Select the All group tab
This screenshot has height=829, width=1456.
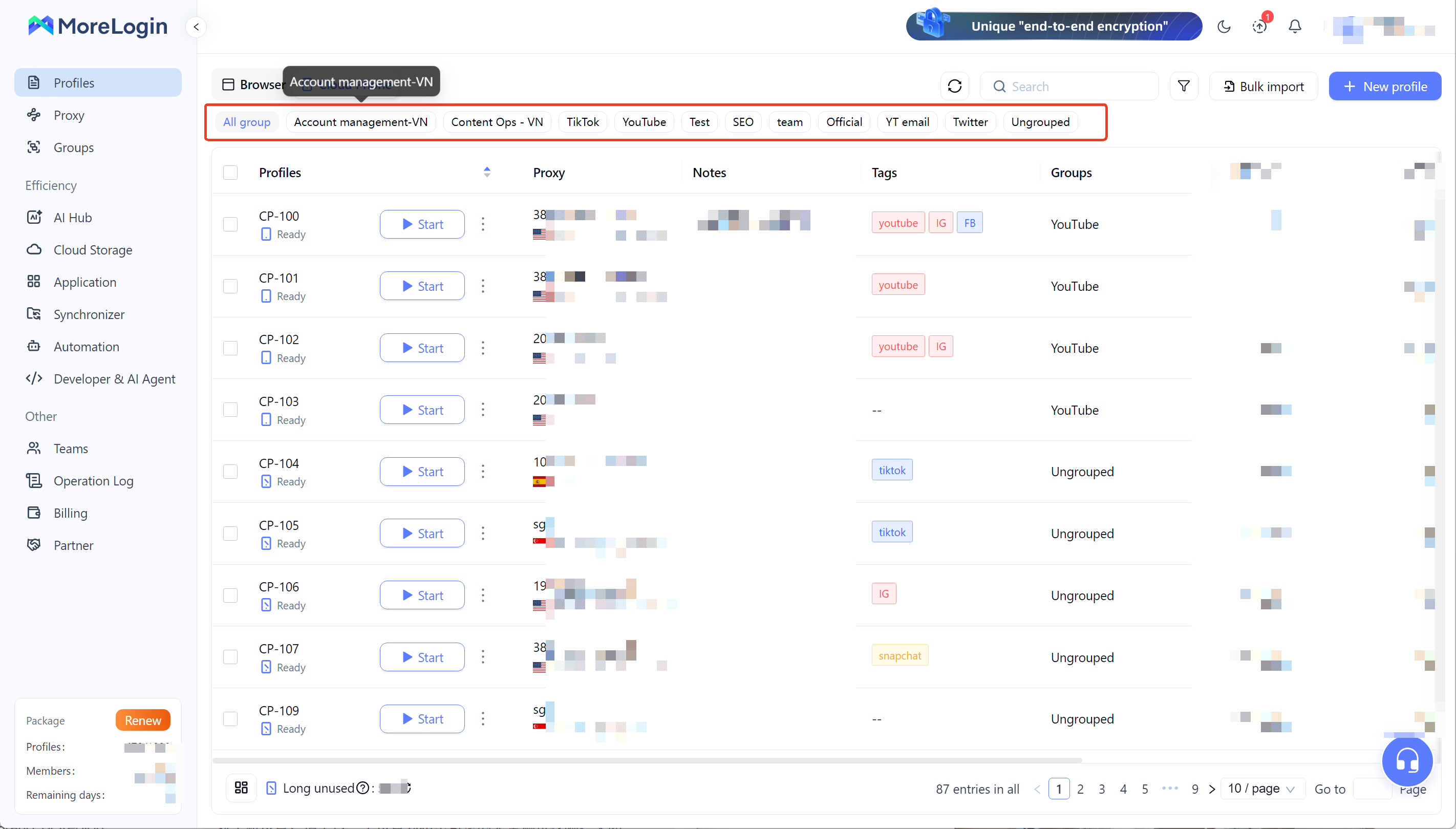click(247, 122)
